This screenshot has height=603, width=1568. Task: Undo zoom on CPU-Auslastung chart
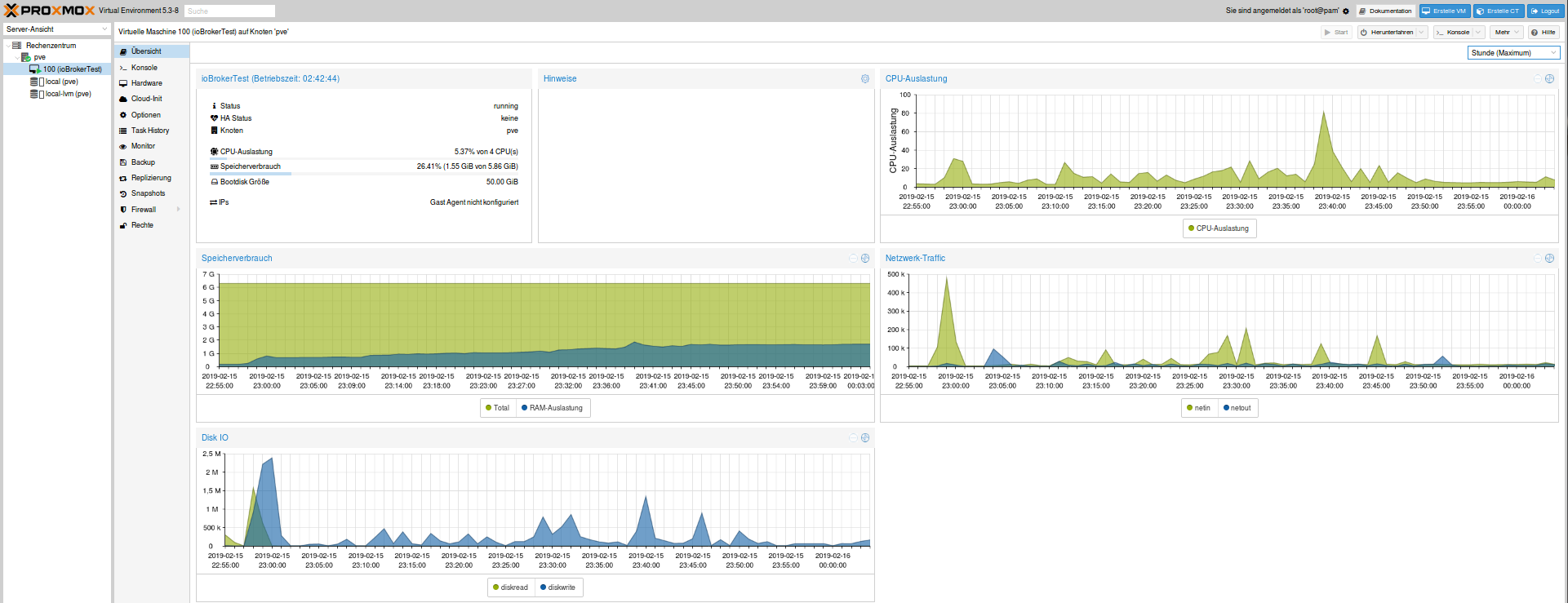1538,79
